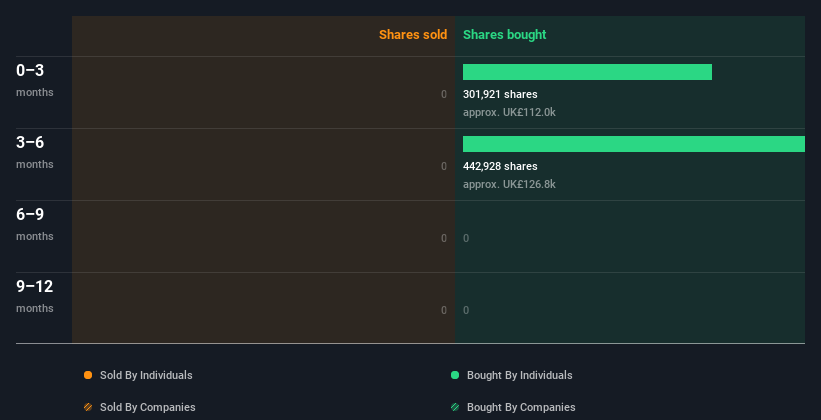
Task: Select the Bought By Companies legend label
Action: pos(521,407)
